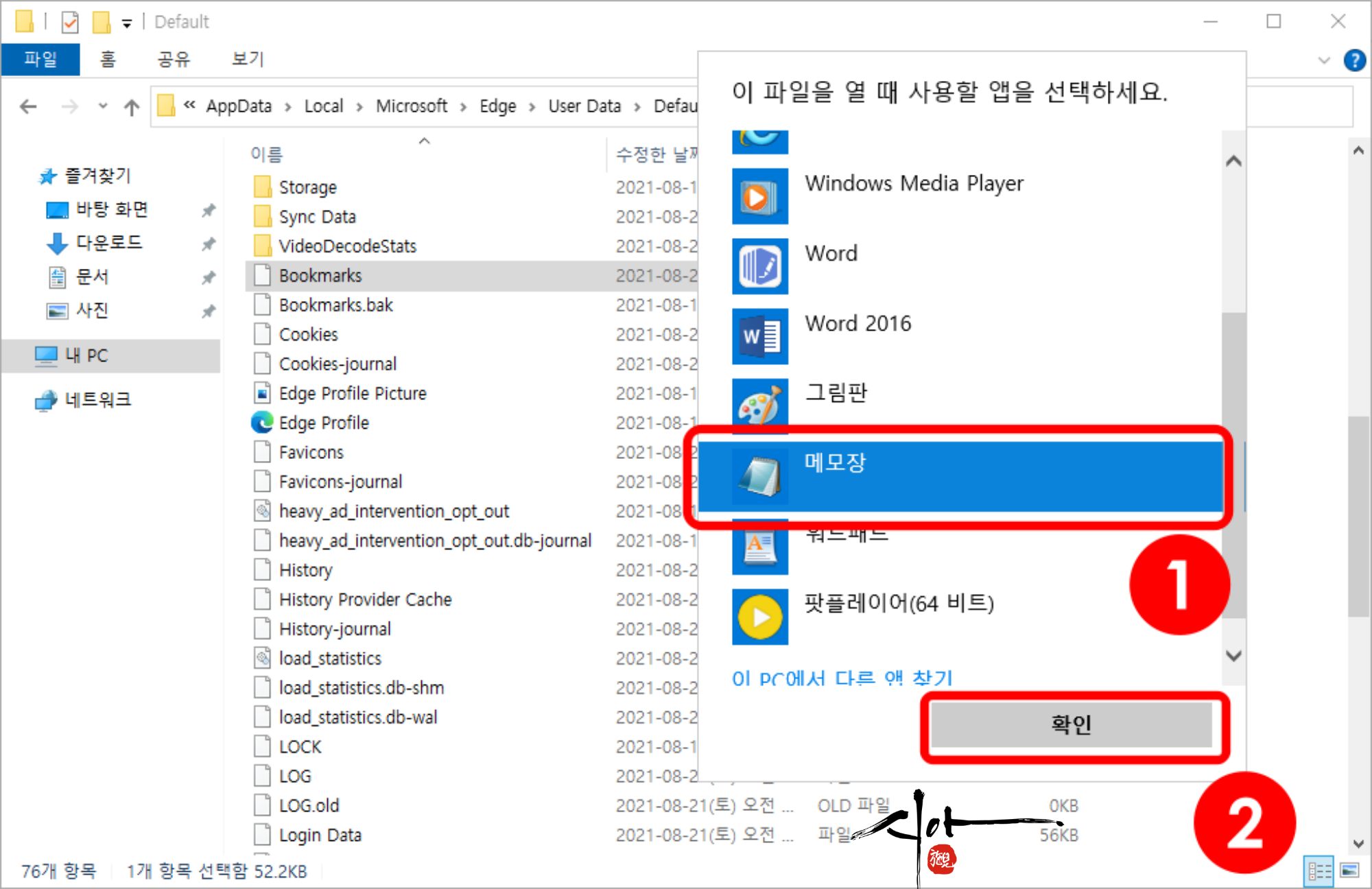Viewport: 1372px width, 889px height.
Task: Click the up-folder navigation arrow
Action: coord(131,107)
